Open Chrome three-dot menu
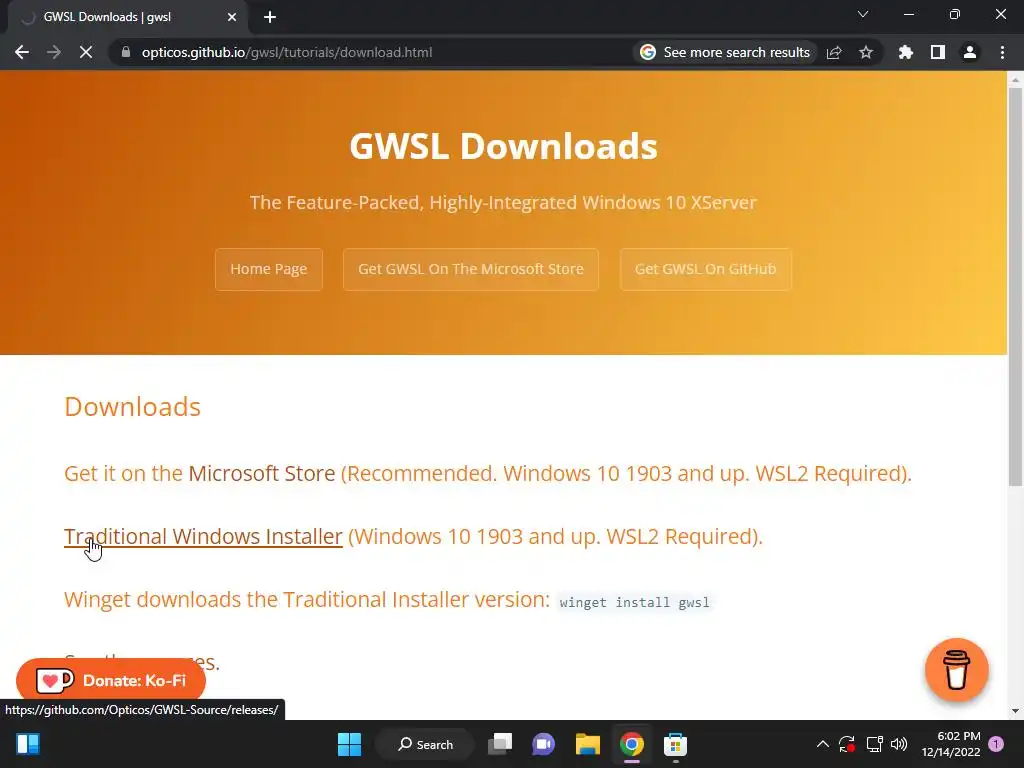 coord(1002,52)
